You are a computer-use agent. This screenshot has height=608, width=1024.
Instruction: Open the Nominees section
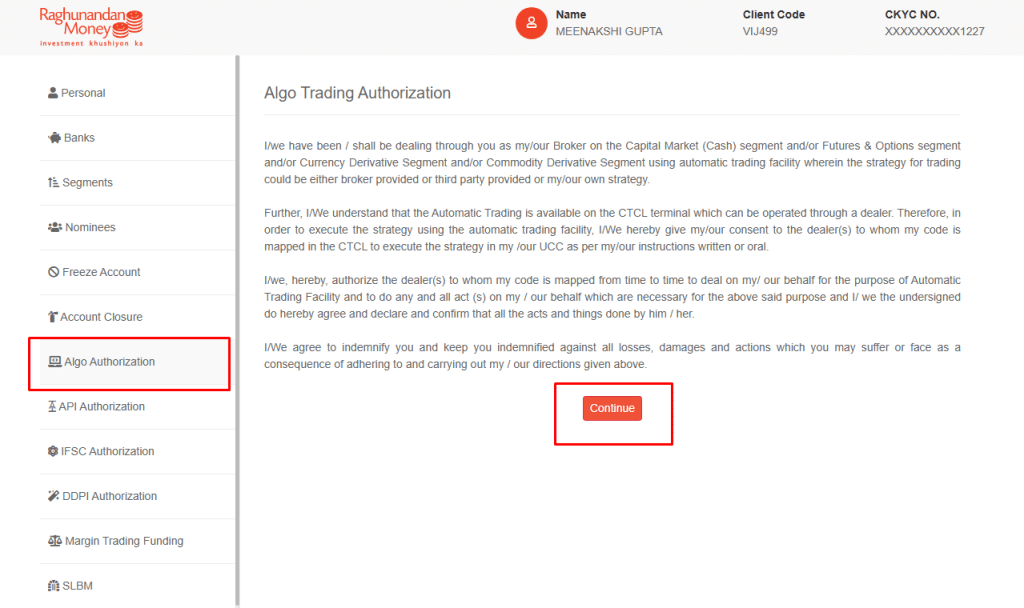(x=137, y=227)
